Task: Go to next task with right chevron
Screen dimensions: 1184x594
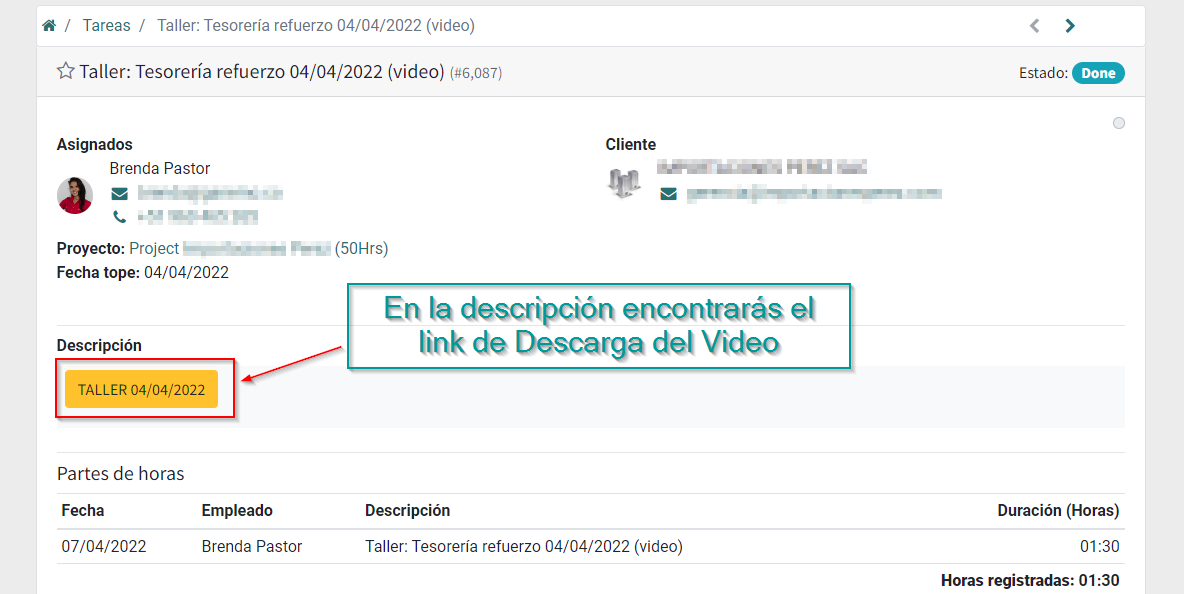Action: (x=1070, y=26)
